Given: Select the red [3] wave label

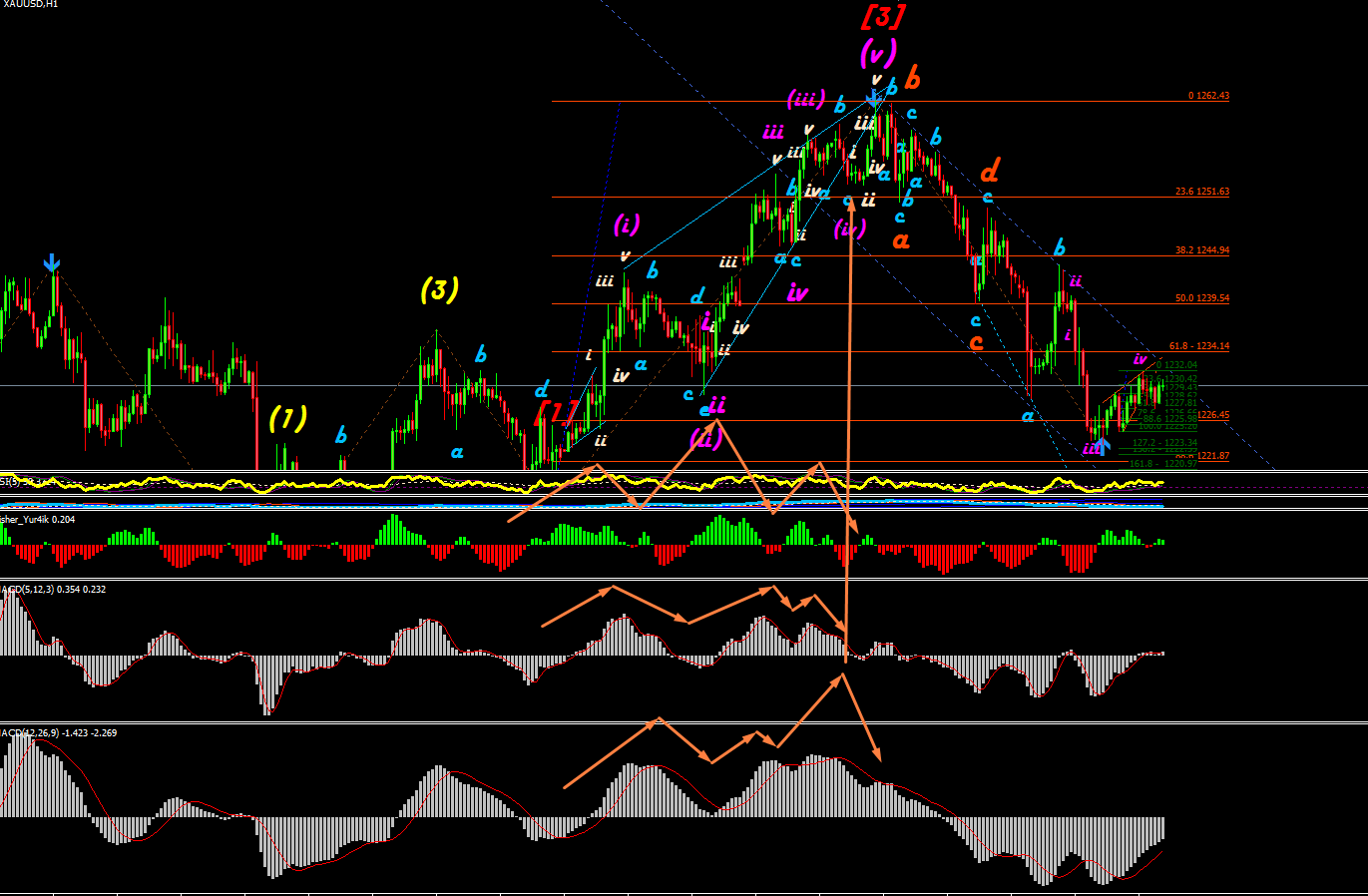Looking at the screenshot, I should click(x=882, y=16).
